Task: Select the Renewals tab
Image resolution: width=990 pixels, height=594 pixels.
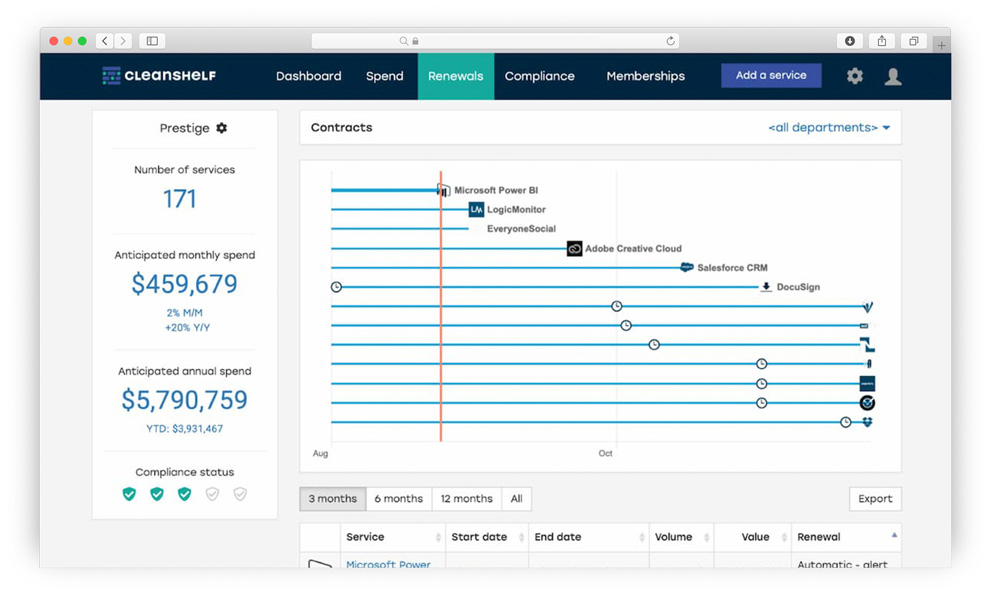Action: click(x=456, y=76)
